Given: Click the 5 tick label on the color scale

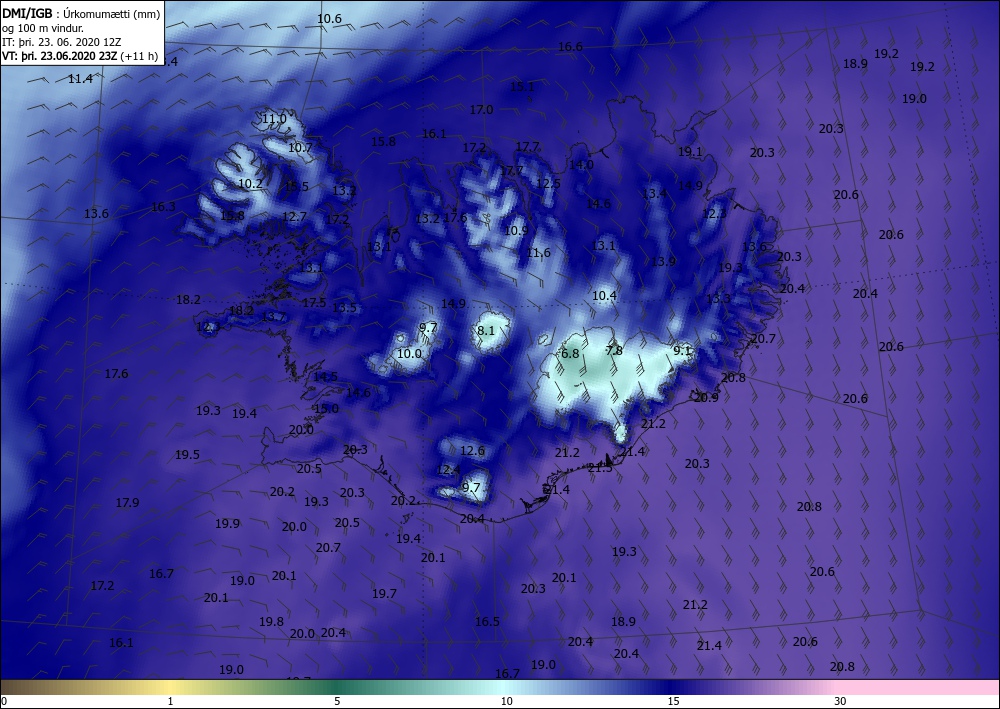Looking at the screenshot, I should pyautogui.click(x=337, y=701).
